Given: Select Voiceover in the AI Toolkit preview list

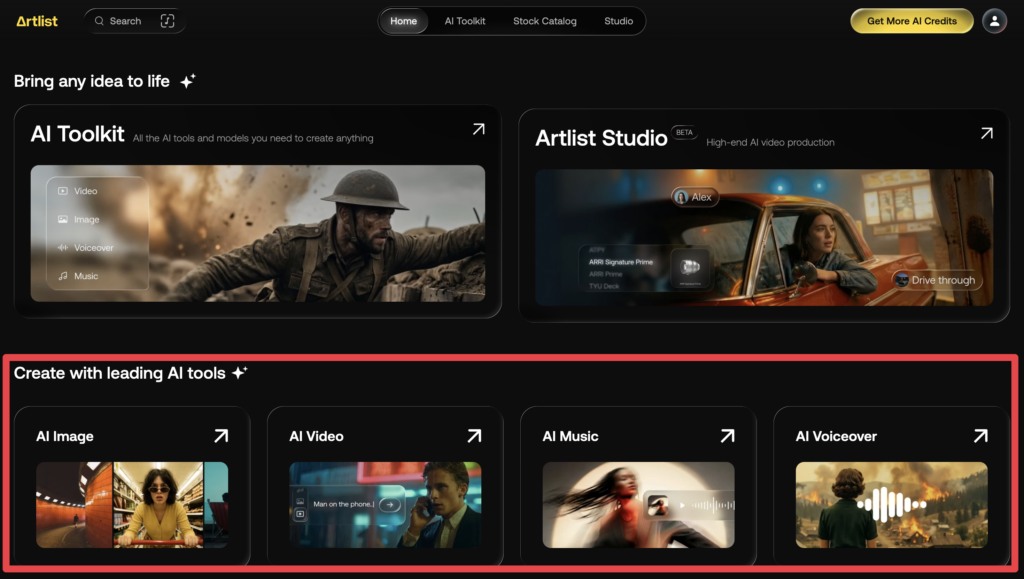Looking at the screenshot, I should click(93, 248).
